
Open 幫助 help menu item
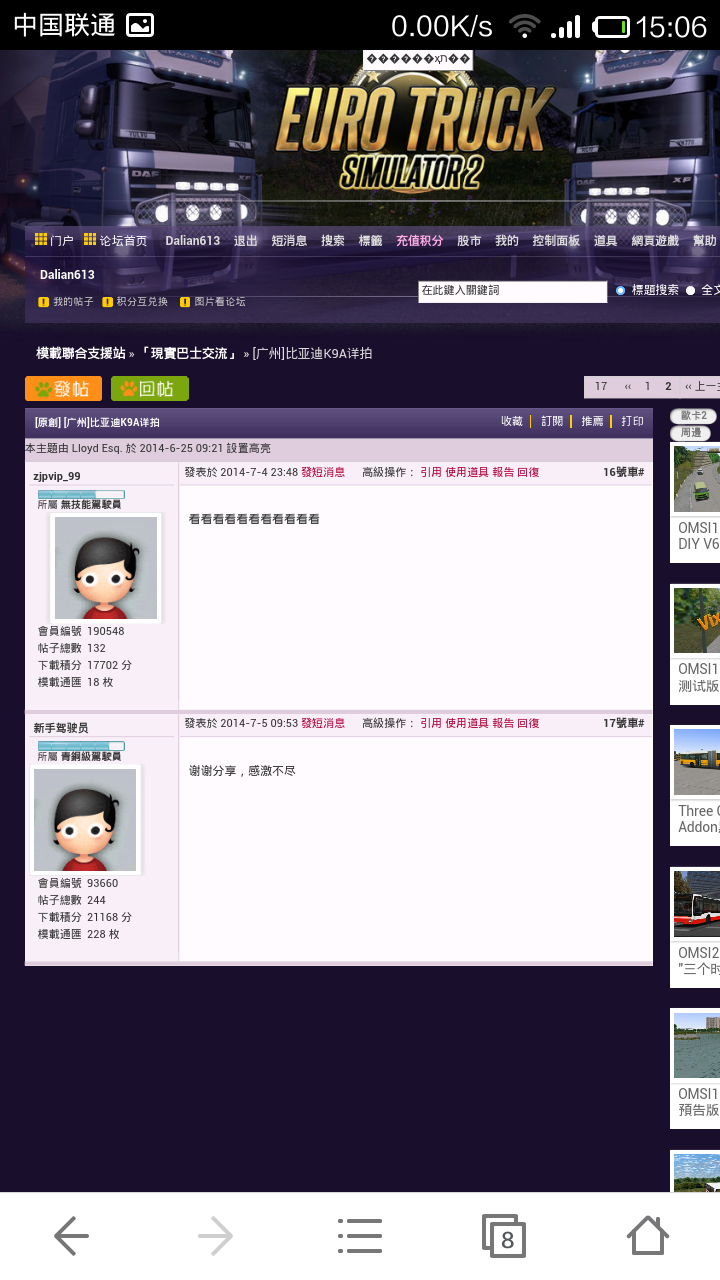[705, 240]
